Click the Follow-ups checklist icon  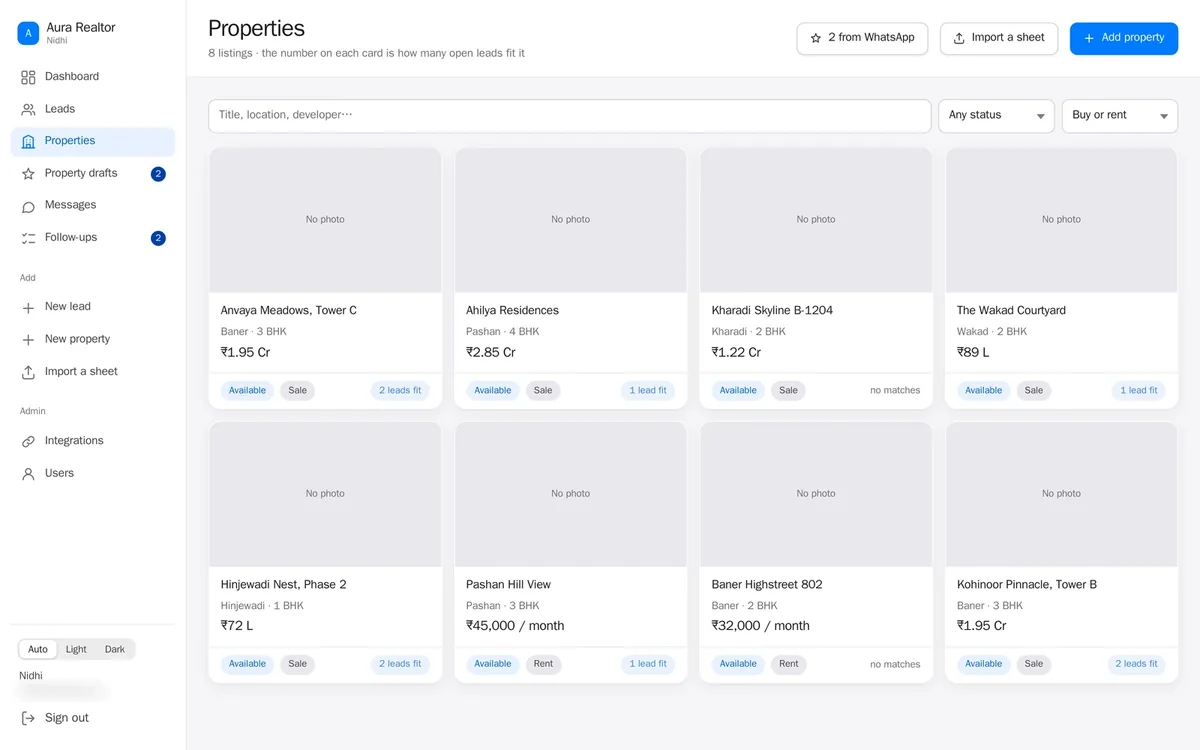[28, 238]
